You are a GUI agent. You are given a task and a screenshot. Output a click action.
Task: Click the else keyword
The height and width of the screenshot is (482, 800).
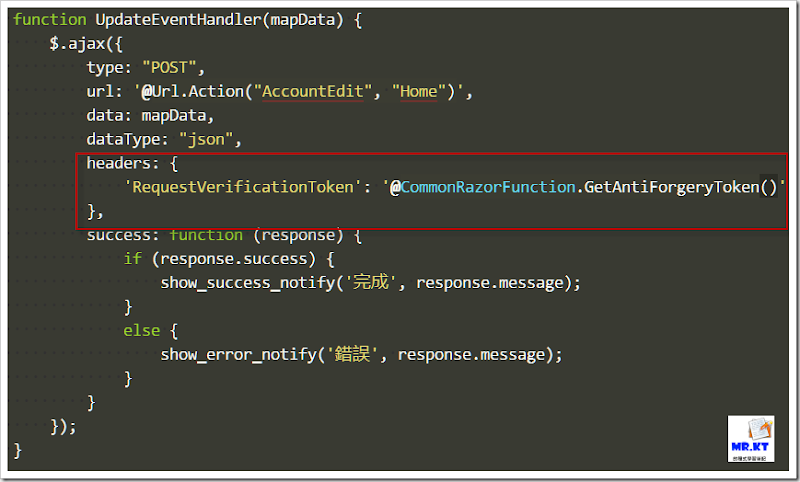[x=141, y=330]
